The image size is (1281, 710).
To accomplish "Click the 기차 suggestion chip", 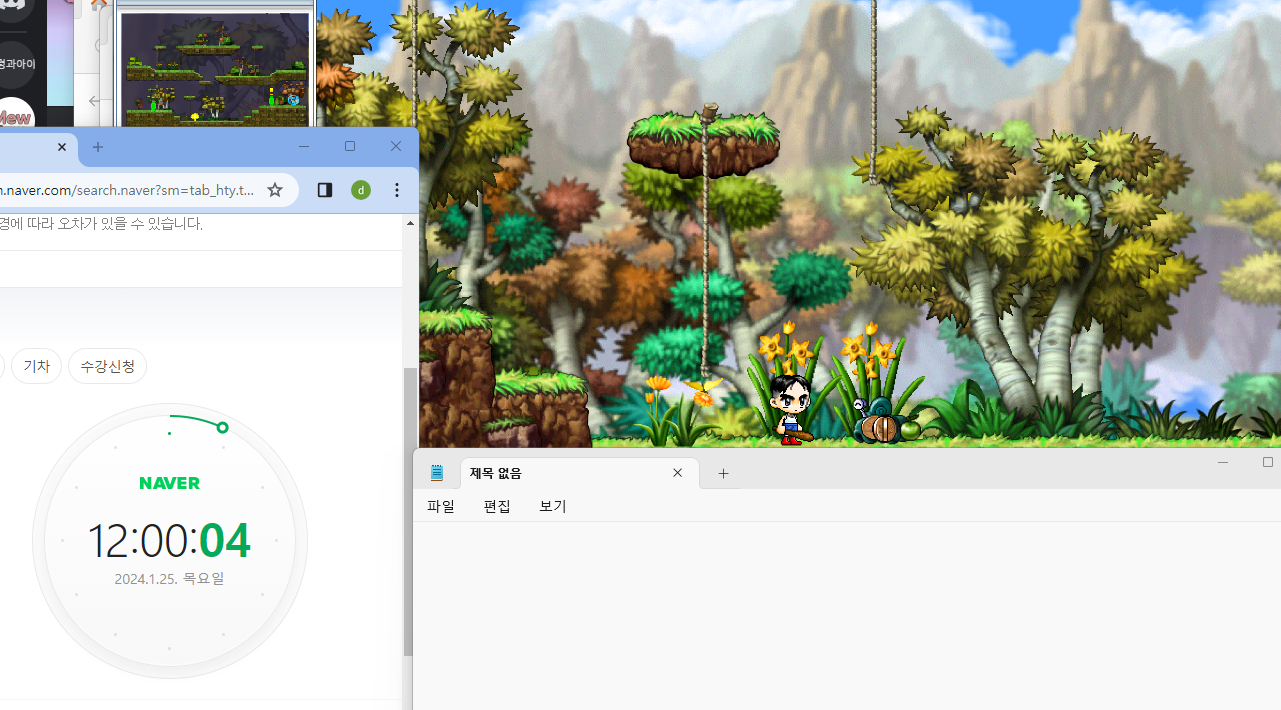I will [x=37, y=367].
